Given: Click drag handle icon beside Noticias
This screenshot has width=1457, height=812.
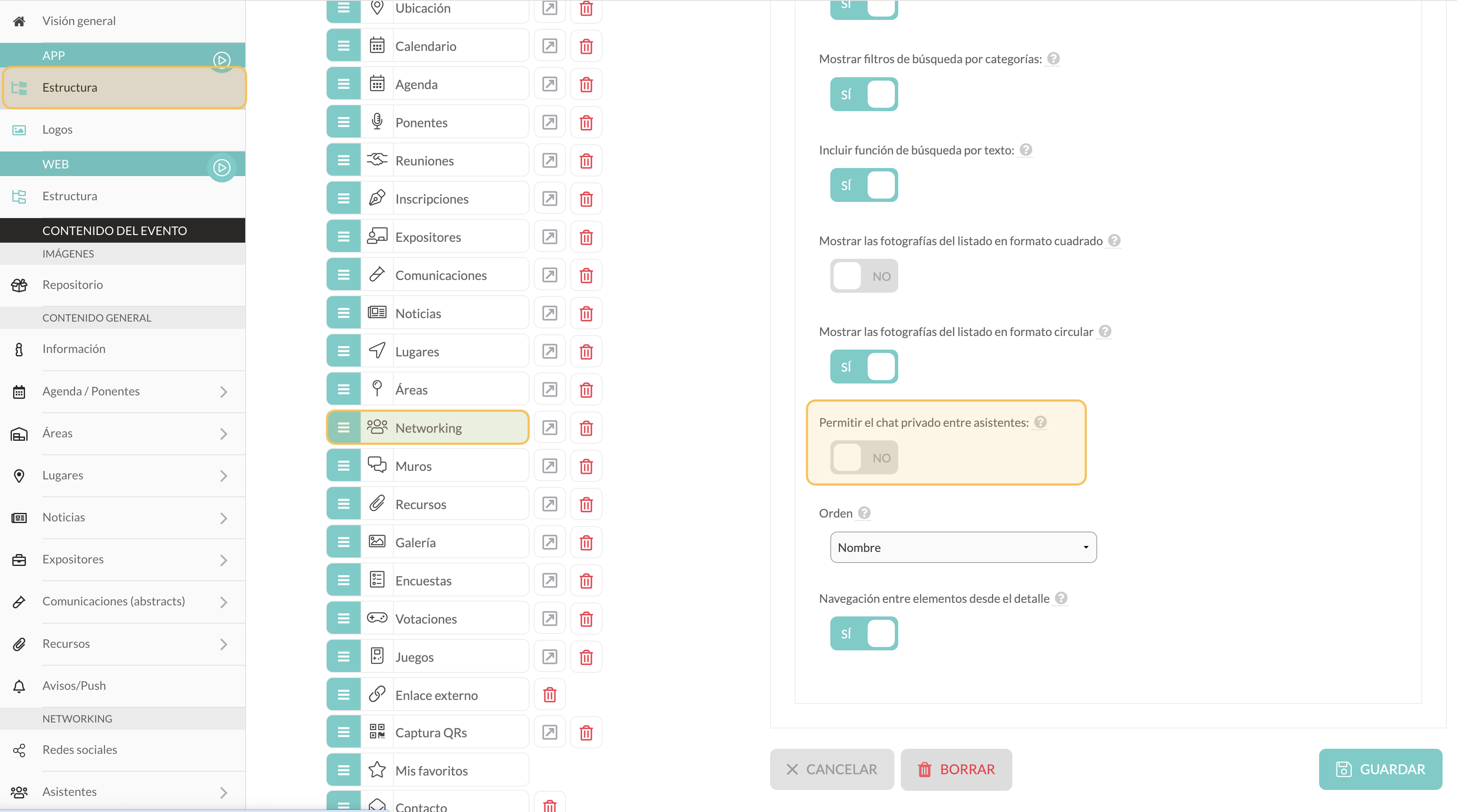Looking at the screenshot, I should (x=343, y=313).
